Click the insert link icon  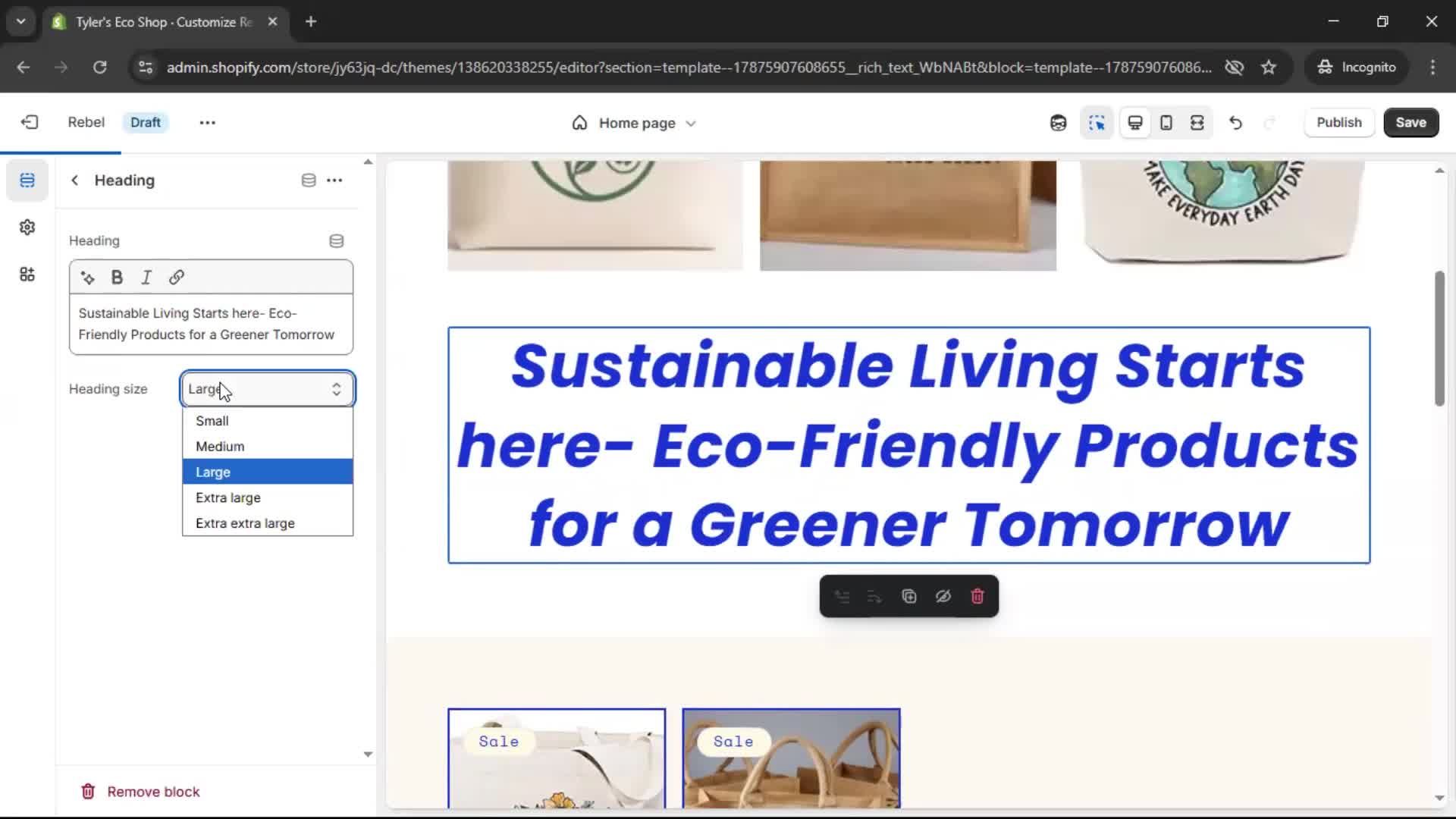[176, 278]
